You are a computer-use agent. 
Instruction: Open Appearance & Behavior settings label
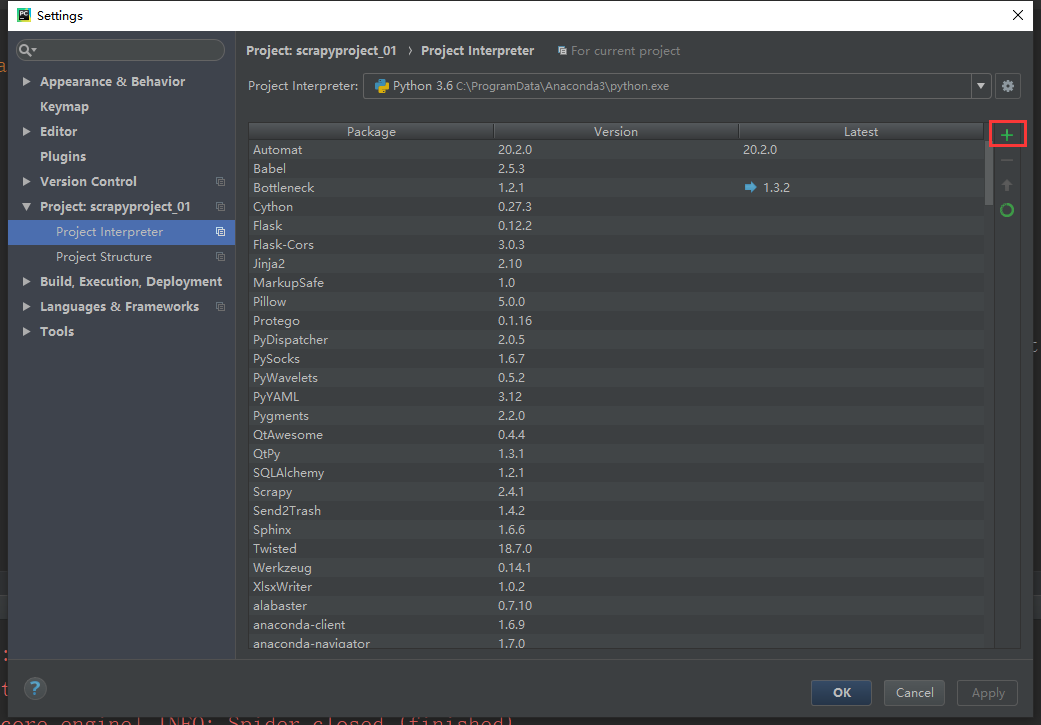click(112, 82)
